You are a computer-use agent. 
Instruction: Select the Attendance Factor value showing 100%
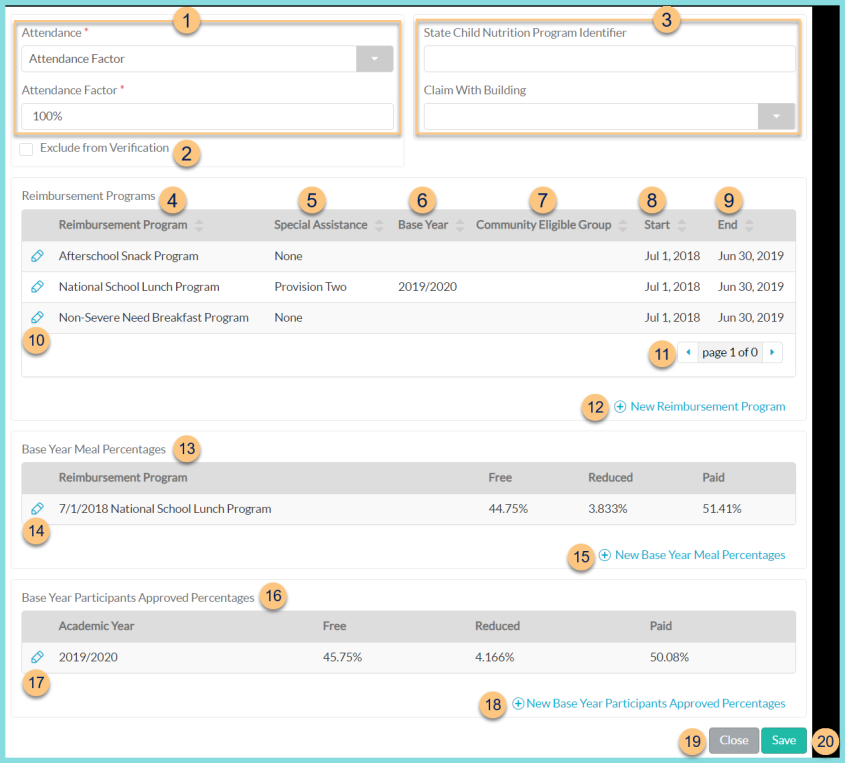point(207,116)
